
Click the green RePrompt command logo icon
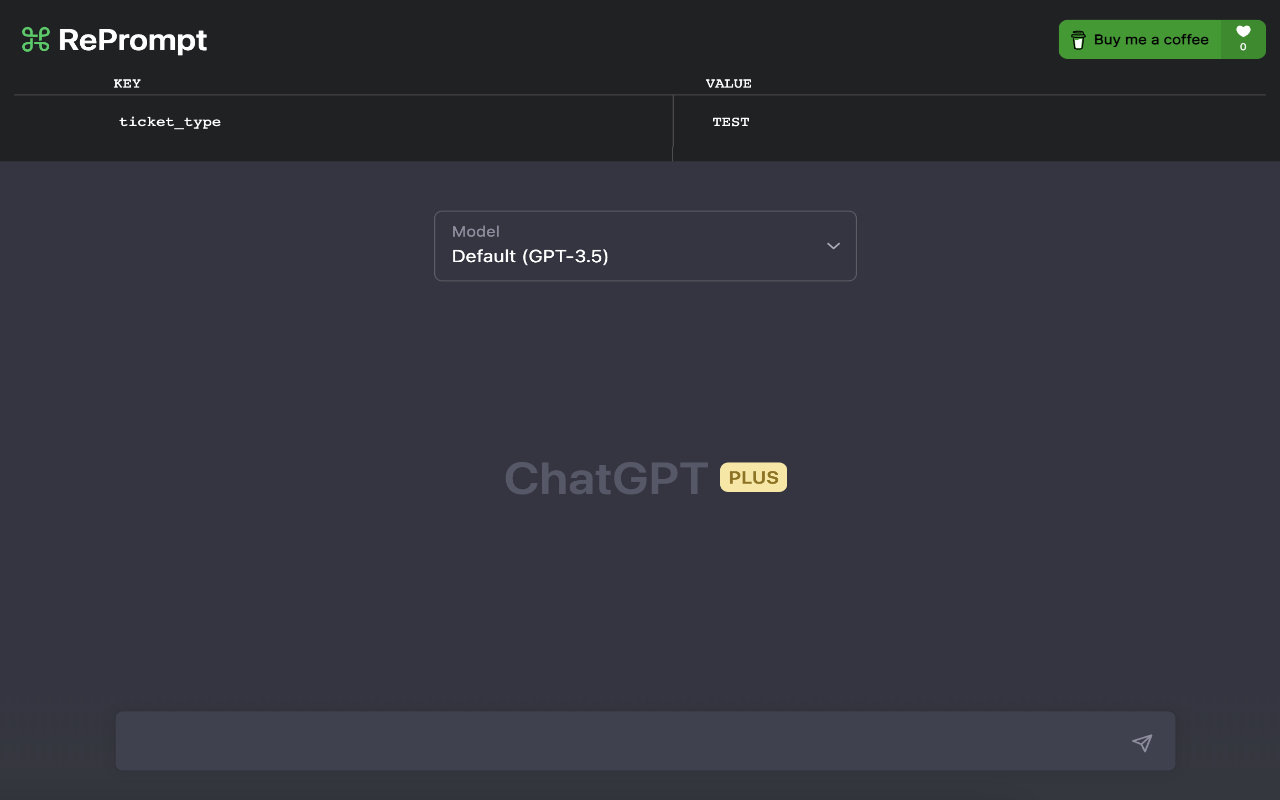[36, 39]
